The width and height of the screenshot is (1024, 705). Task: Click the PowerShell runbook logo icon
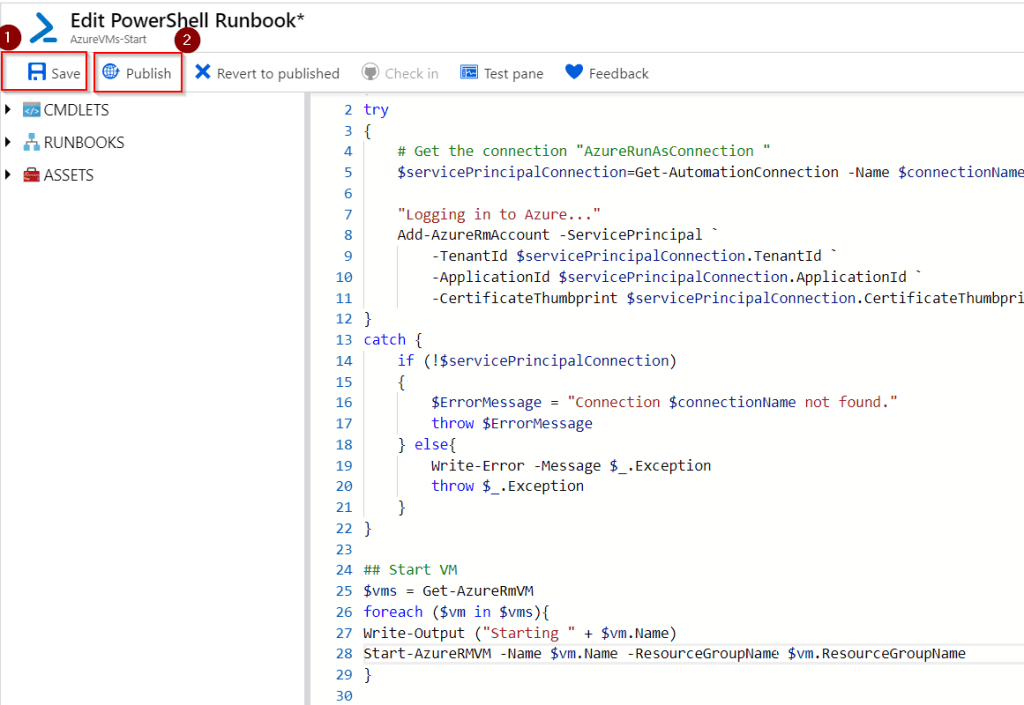pos(44,29)
